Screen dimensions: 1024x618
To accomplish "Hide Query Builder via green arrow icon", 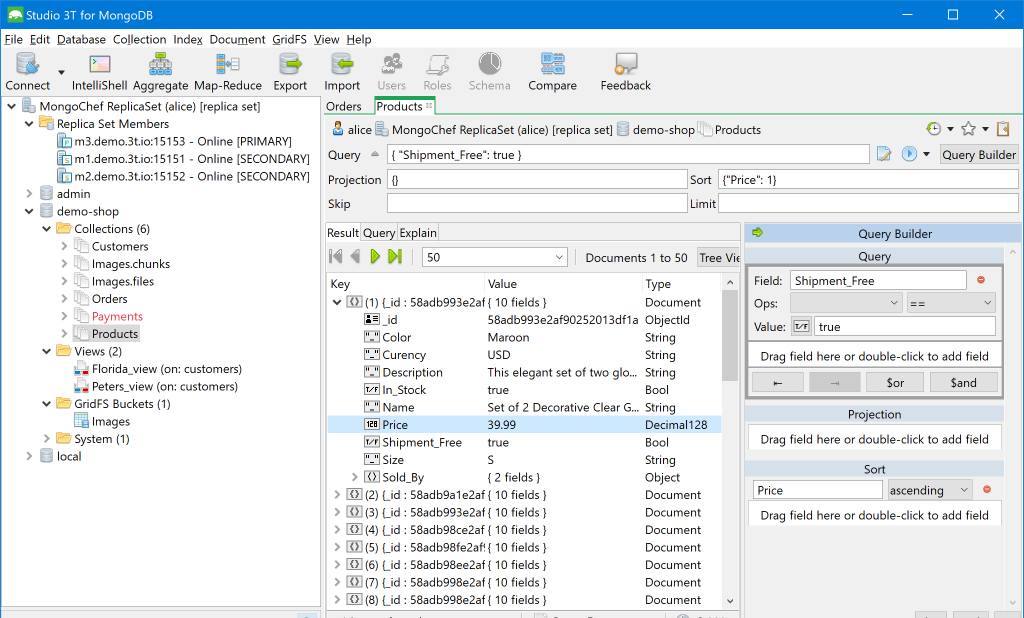I will (758, 233).
